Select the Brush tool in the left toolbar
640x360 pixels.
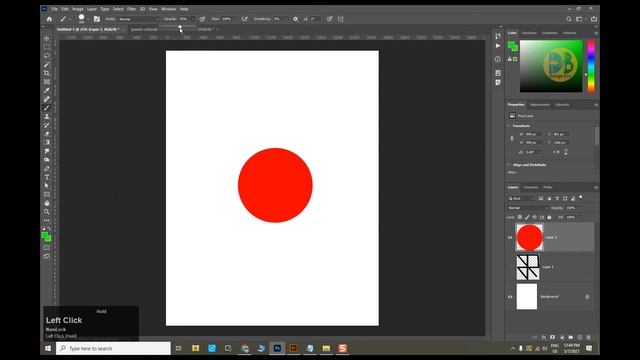tap(47, 108)
